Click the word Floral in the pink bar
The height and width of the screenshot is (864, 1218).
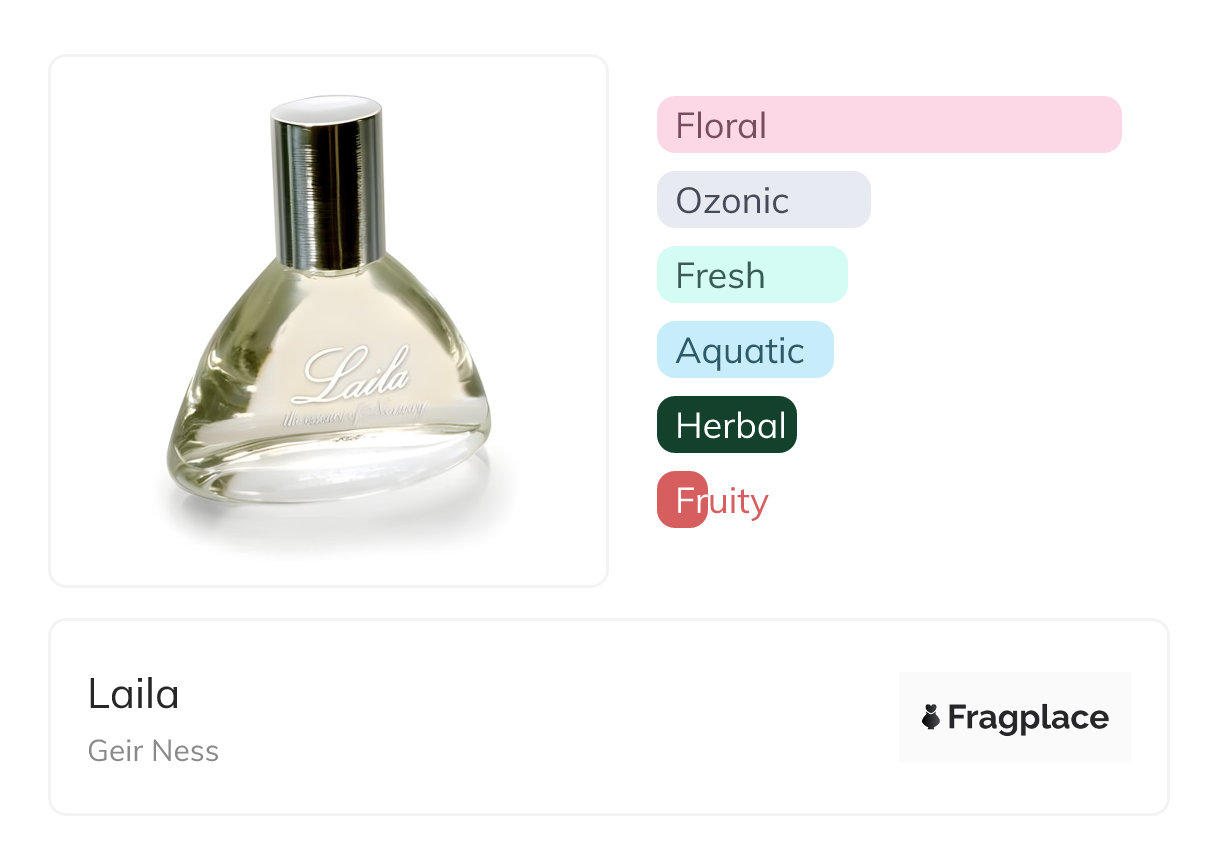point(720,126)
